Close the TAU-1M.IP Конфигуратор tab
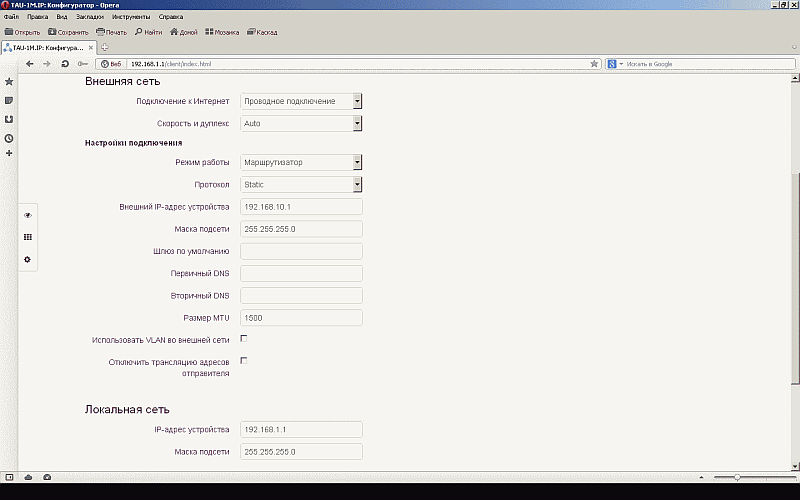Image resolution: width=800 pixels, height=500 pixels. coord(91,47)
